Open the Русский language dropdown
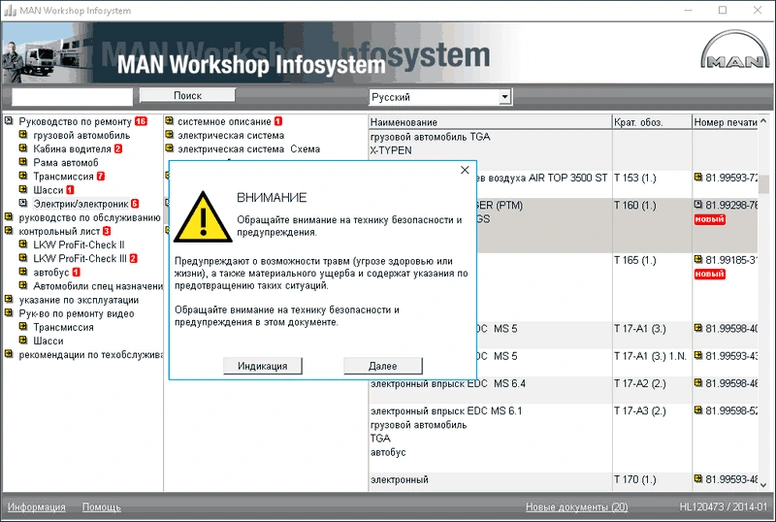 coord(504,96)
